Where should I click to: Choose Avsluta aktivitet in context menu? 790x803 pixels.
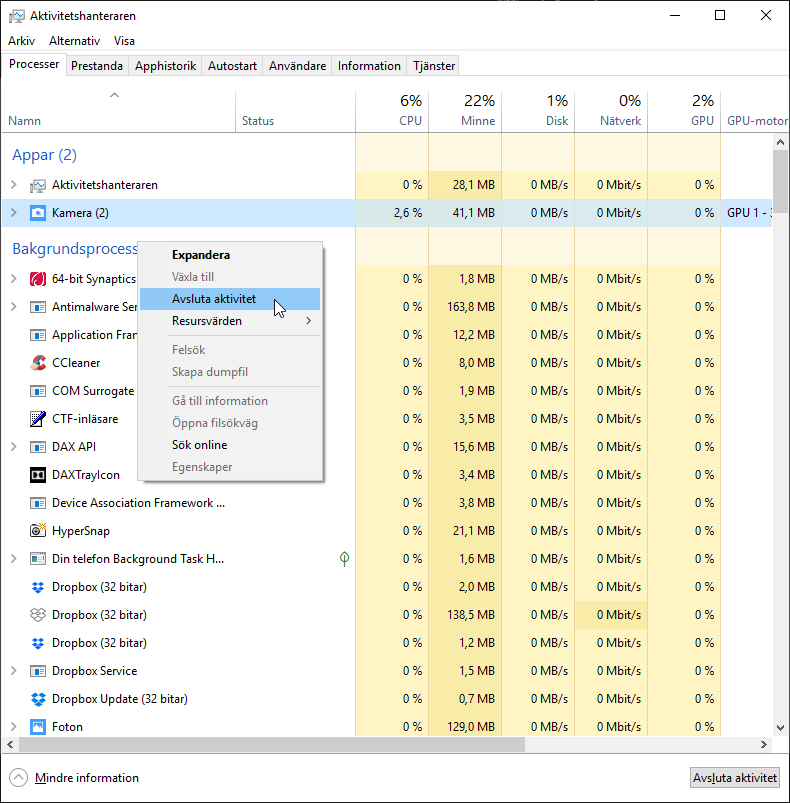tap(213, 299)
